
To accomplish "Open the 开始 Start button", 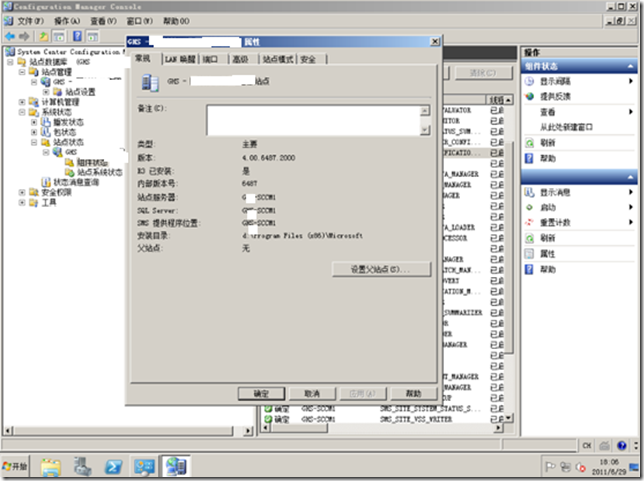I will (x=15, y=467).
